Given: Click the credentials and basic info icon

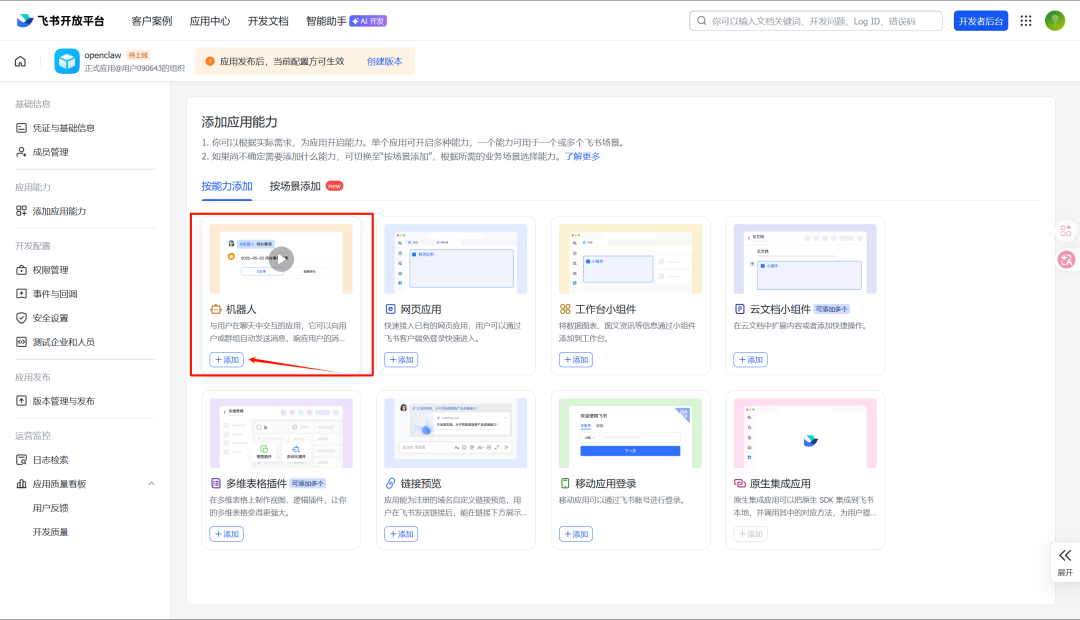Looking at the screenshot, I should 21,128.
